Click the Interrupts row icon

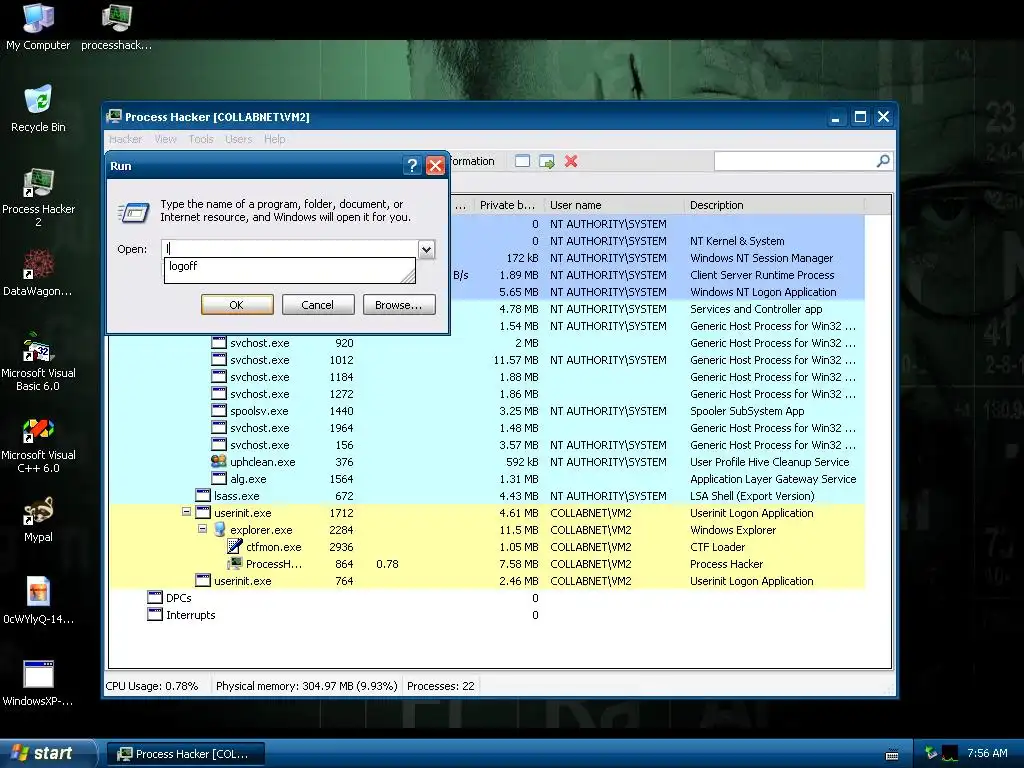pos(155,615)
